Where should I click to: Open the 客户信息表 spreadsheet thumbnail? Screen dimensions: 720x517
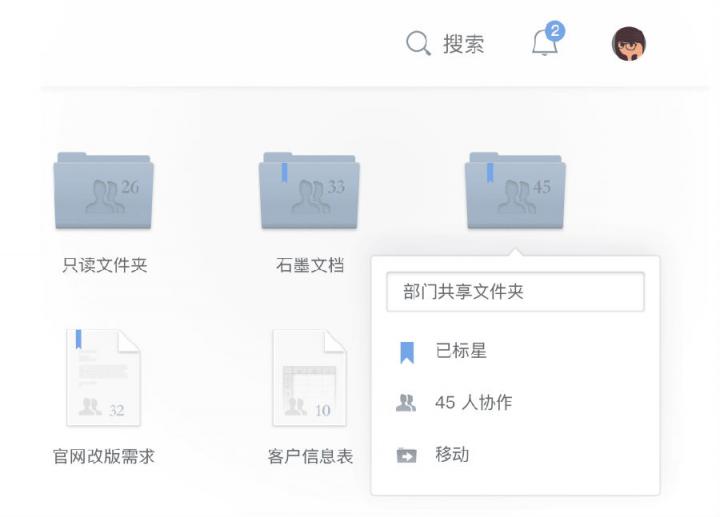tap(309, 377)
